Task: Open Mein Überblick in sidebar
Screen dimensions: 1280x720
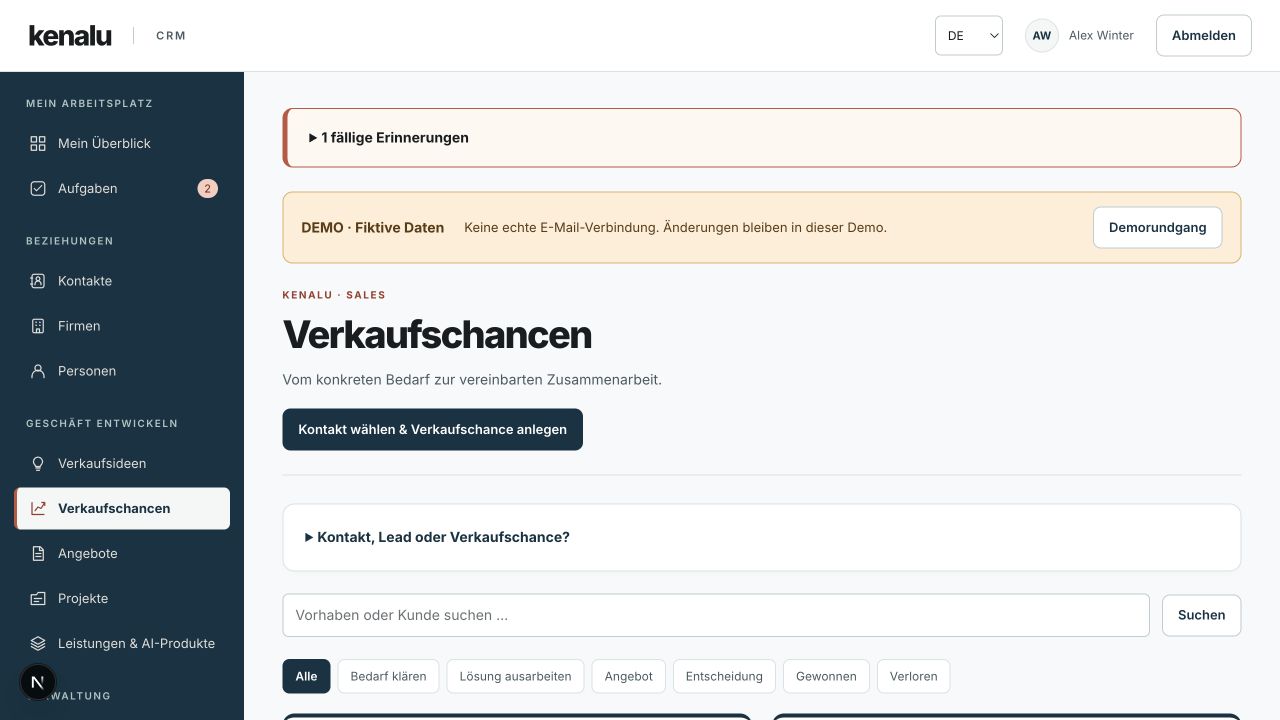Action: click(122, 143)
